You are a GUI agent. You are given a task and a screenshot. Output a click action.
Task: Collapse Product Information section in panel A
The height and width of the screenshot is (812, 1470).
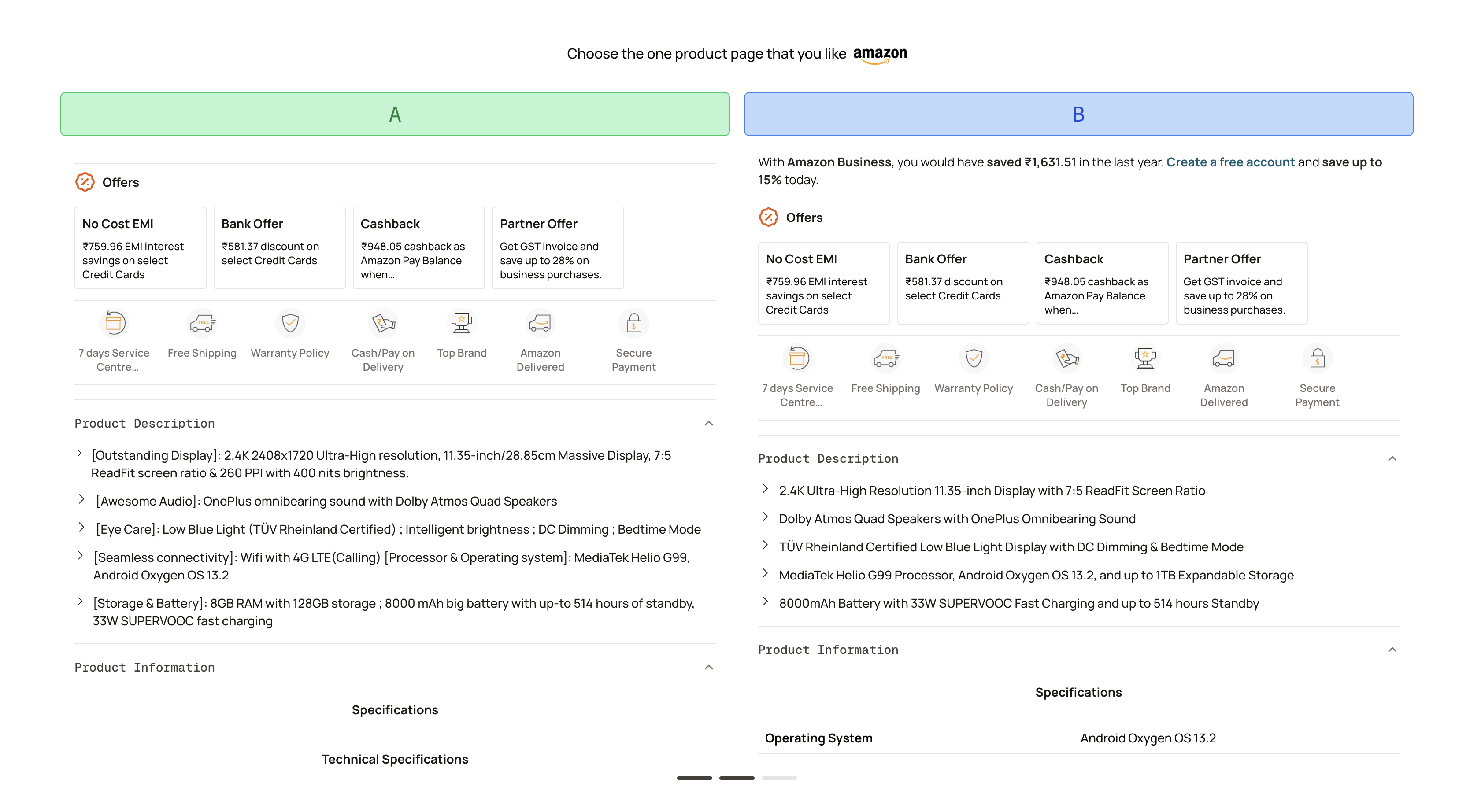tap(708, 668)
